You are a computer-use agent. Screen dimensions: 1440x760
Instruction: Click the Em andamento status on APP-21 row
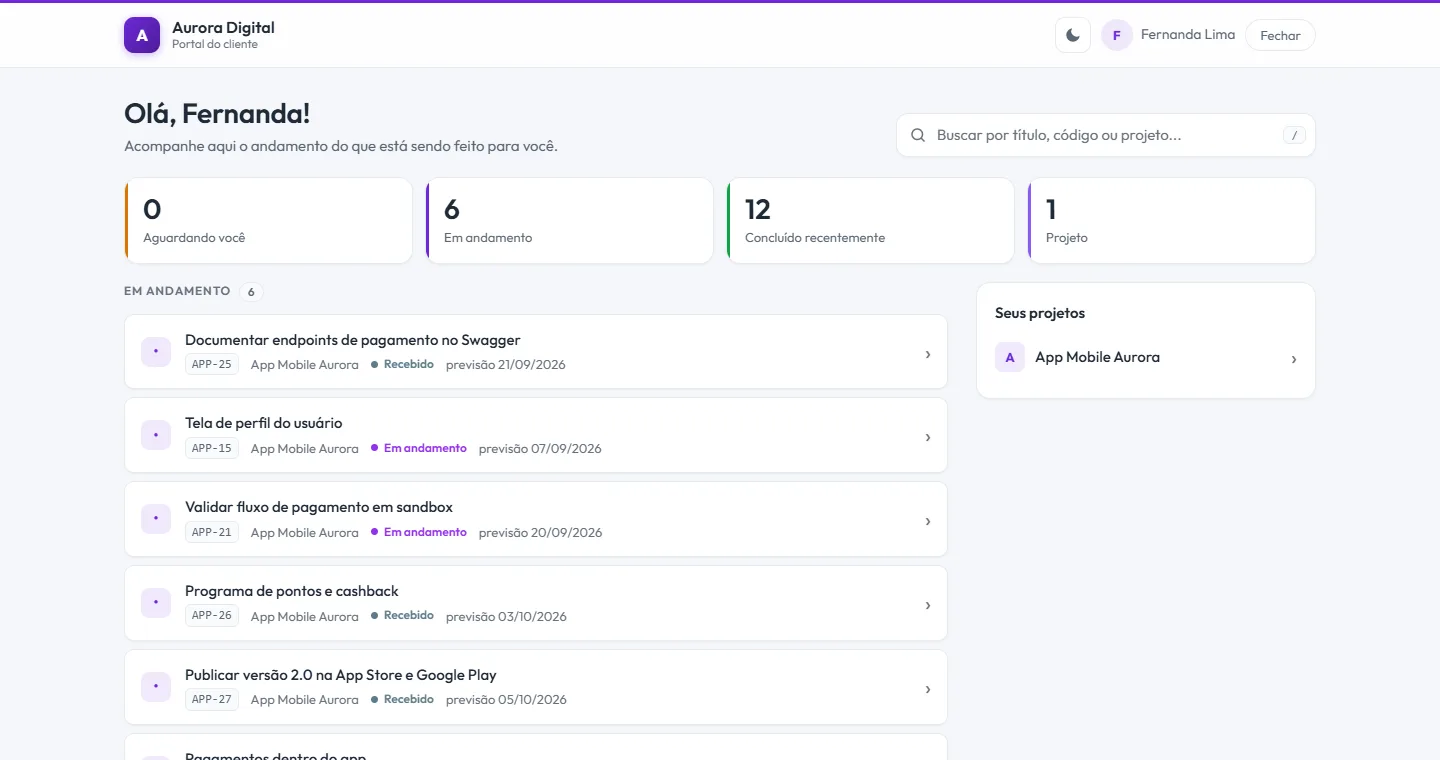[419, 532]
